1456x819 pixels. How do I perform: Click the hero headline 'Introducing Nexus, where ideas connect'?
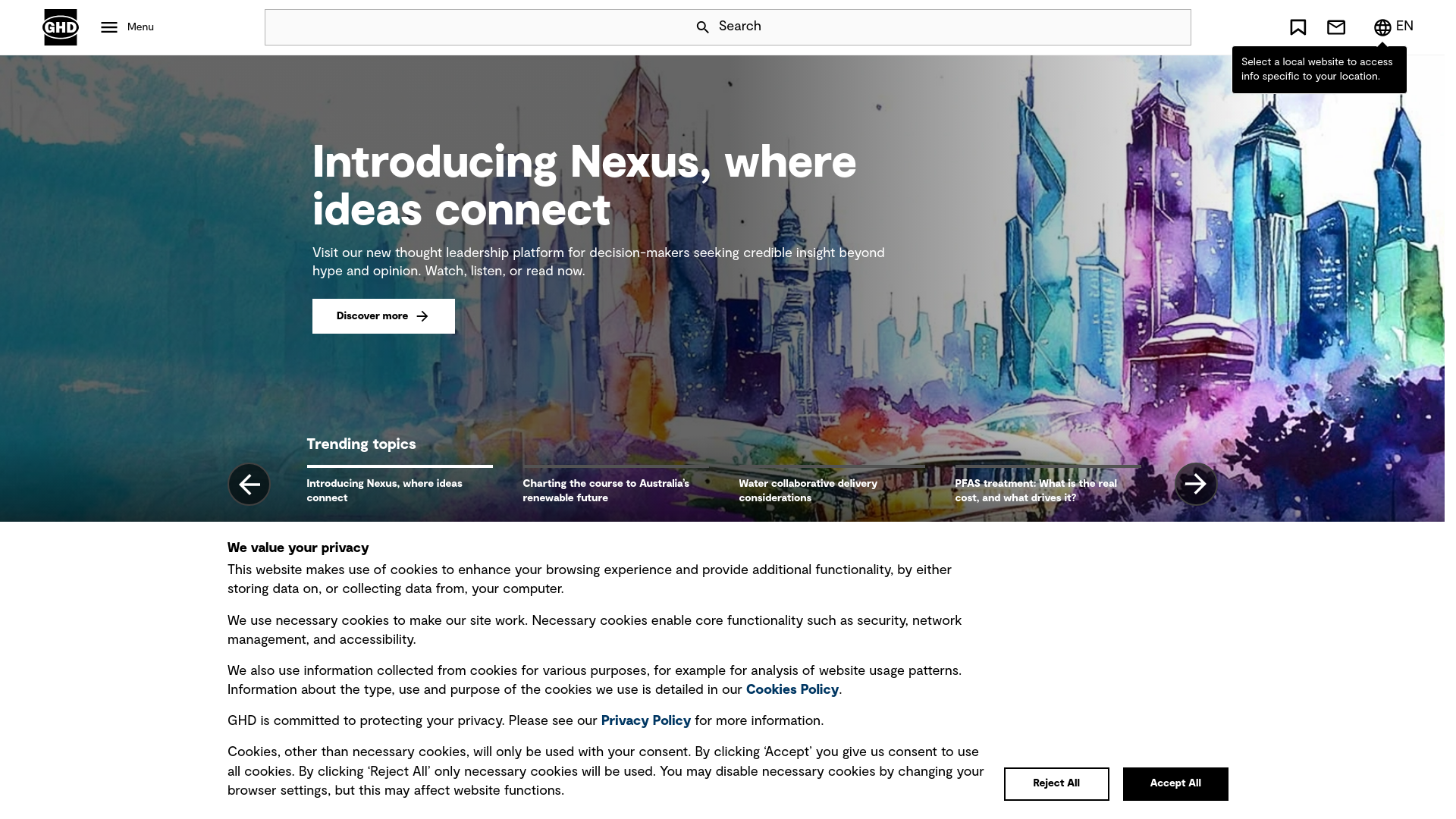[x=584, y=186]
